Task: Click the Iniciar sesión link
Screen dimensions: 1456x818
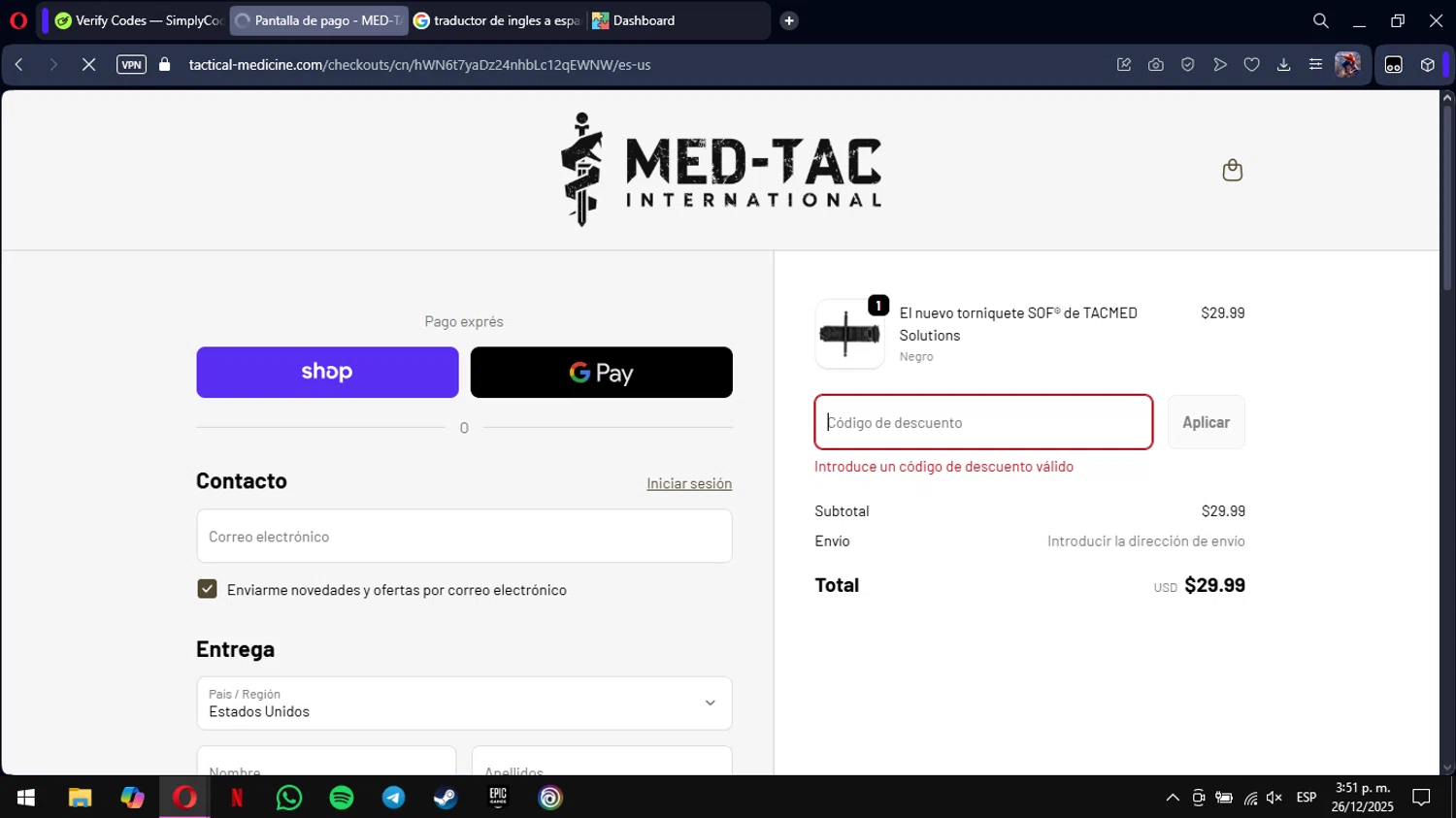Action: [x=689, y=483]
